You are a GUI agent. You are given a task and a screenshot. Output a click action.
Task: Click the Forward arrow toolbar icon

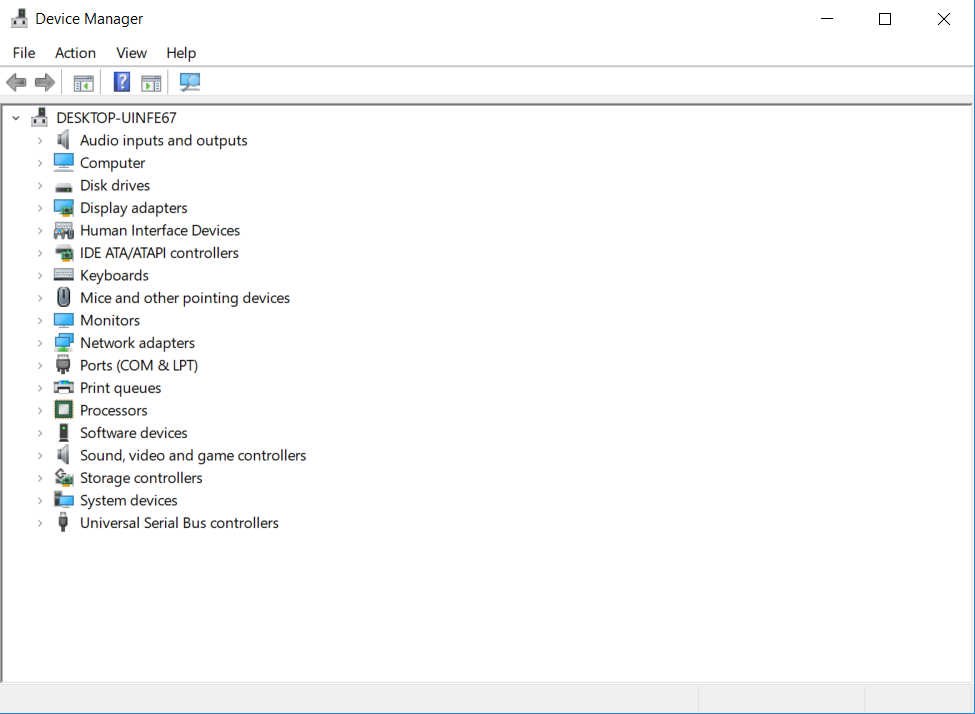[45, 82]
